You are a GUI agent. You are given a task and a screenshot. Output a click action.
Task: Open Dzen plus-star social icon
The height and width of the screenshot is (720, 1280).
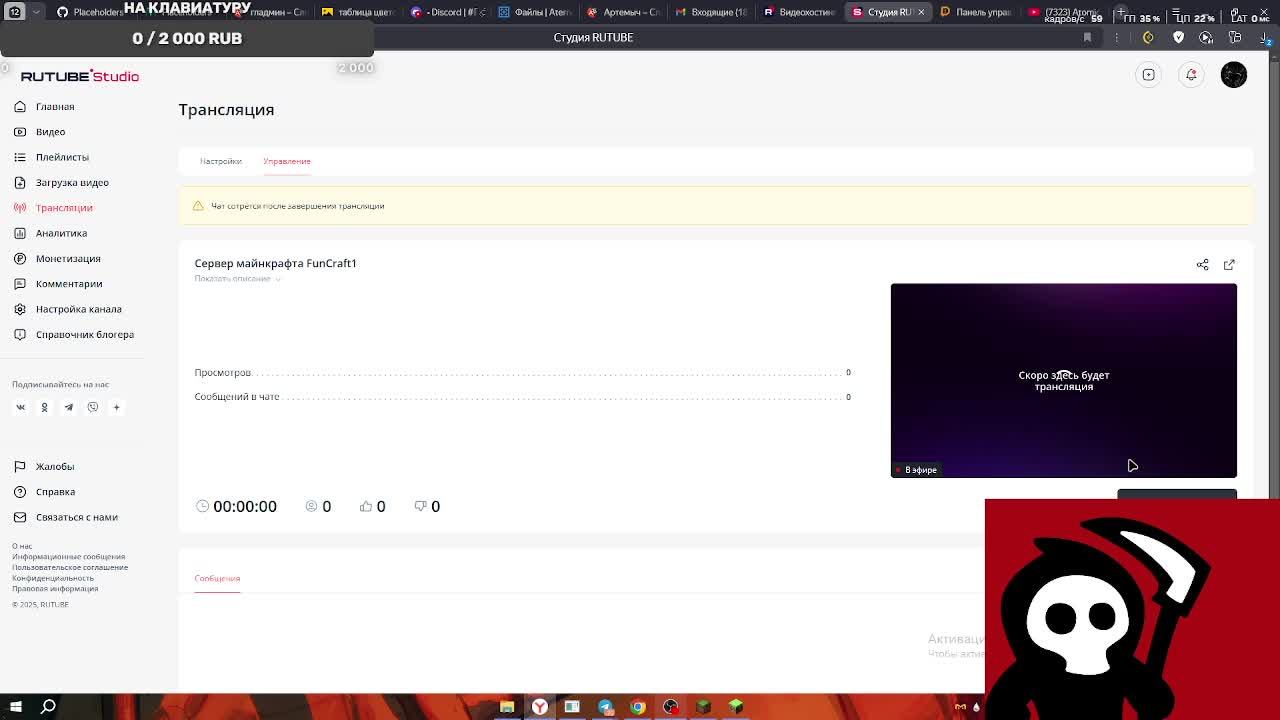coord(116,407)
